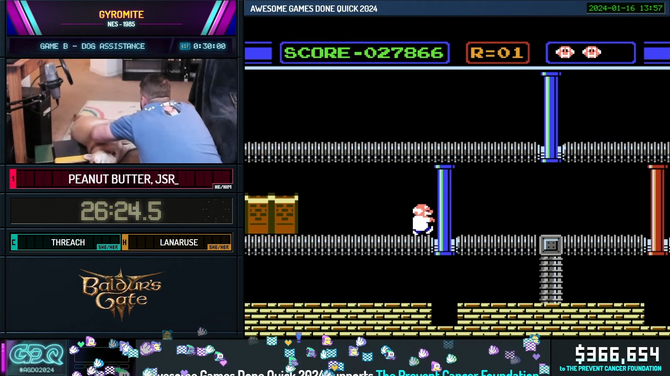Click the Game B - Dog Assistance category
670x376 pixels.
(x=92, y=46)
